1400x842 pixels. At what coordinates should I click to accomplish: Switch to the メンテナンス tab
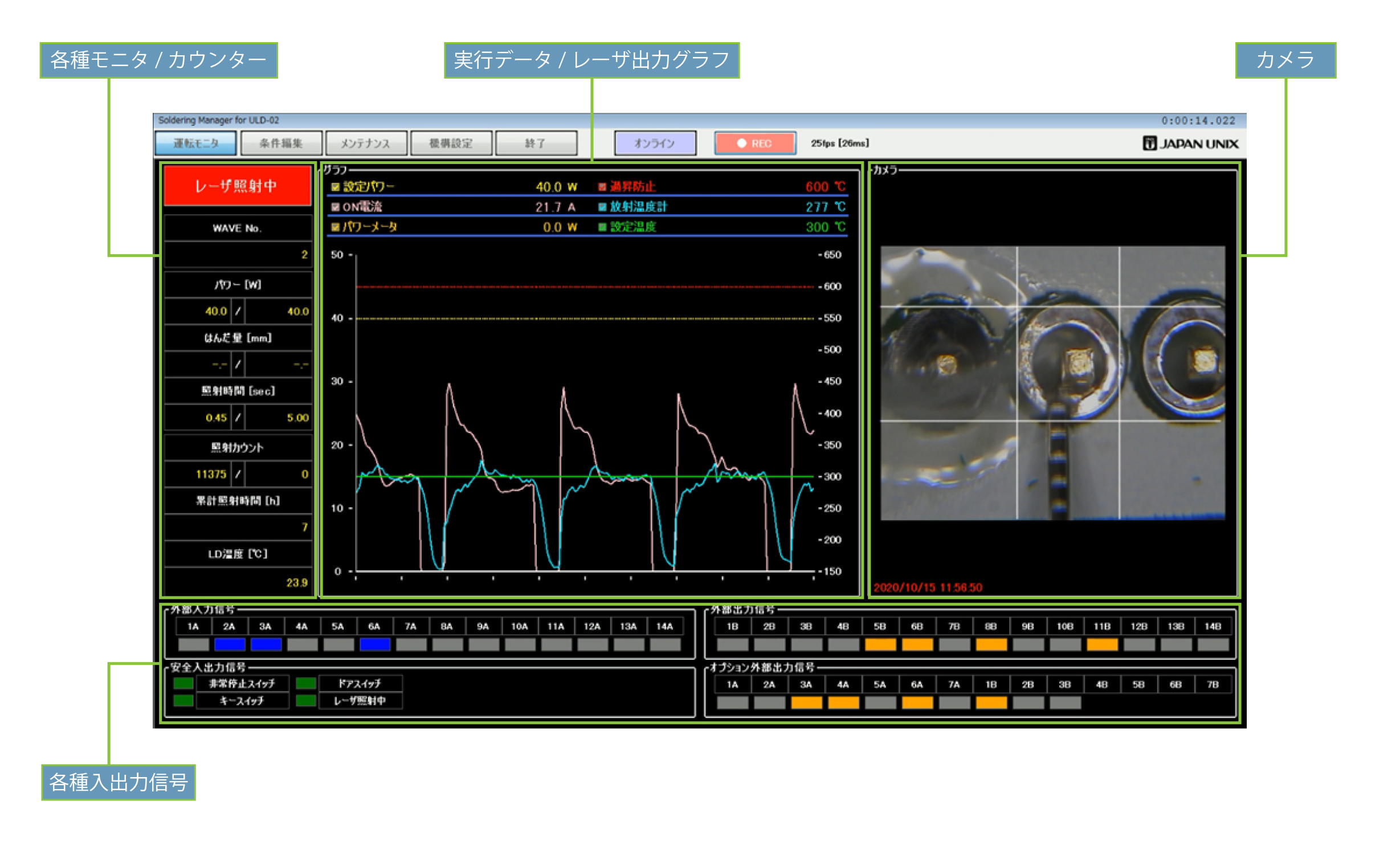(x=366, y=143)
